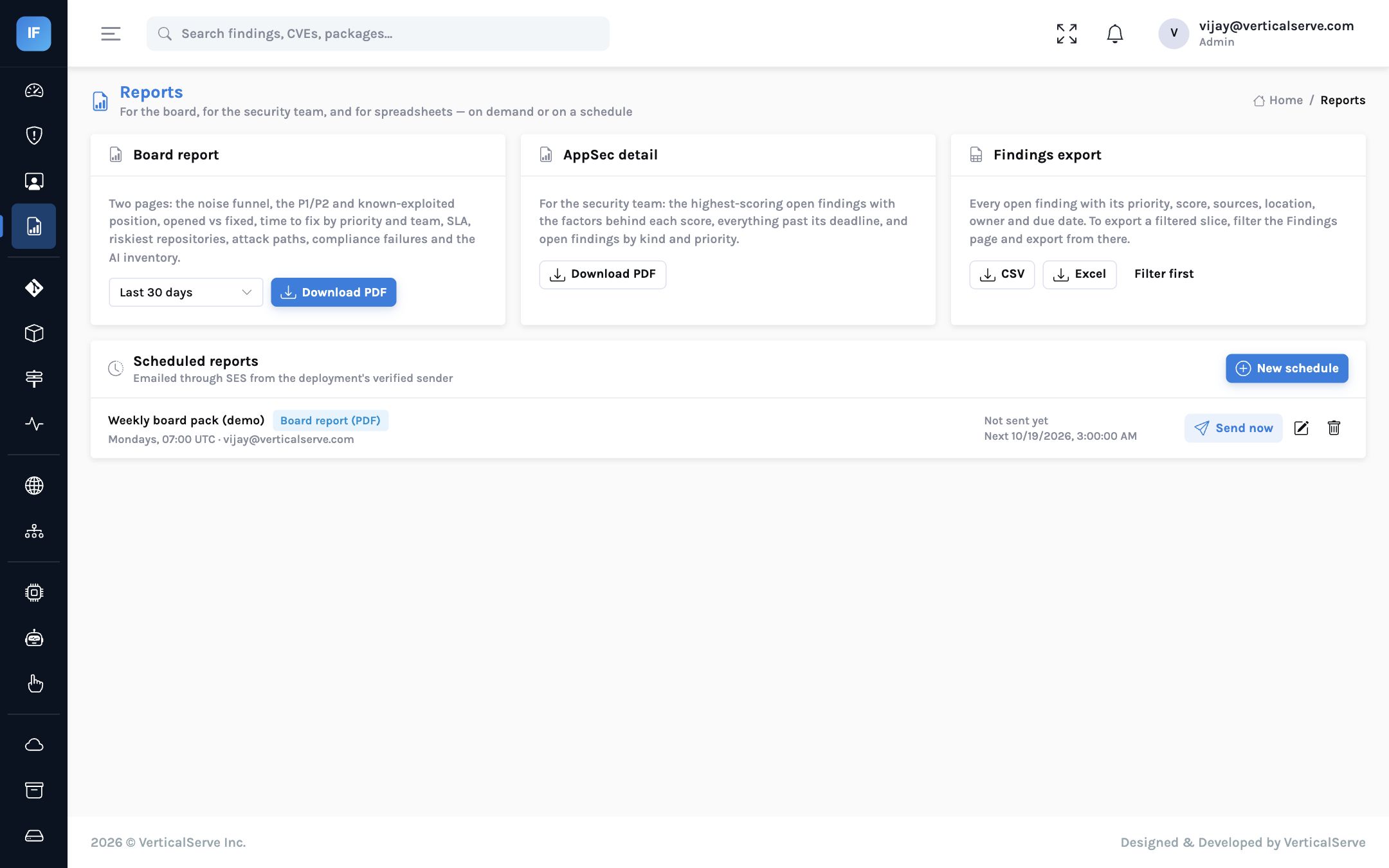Click the Weekly board pack (demo) title
This screenshot has width=1389, height=868.
pos(186,420)
